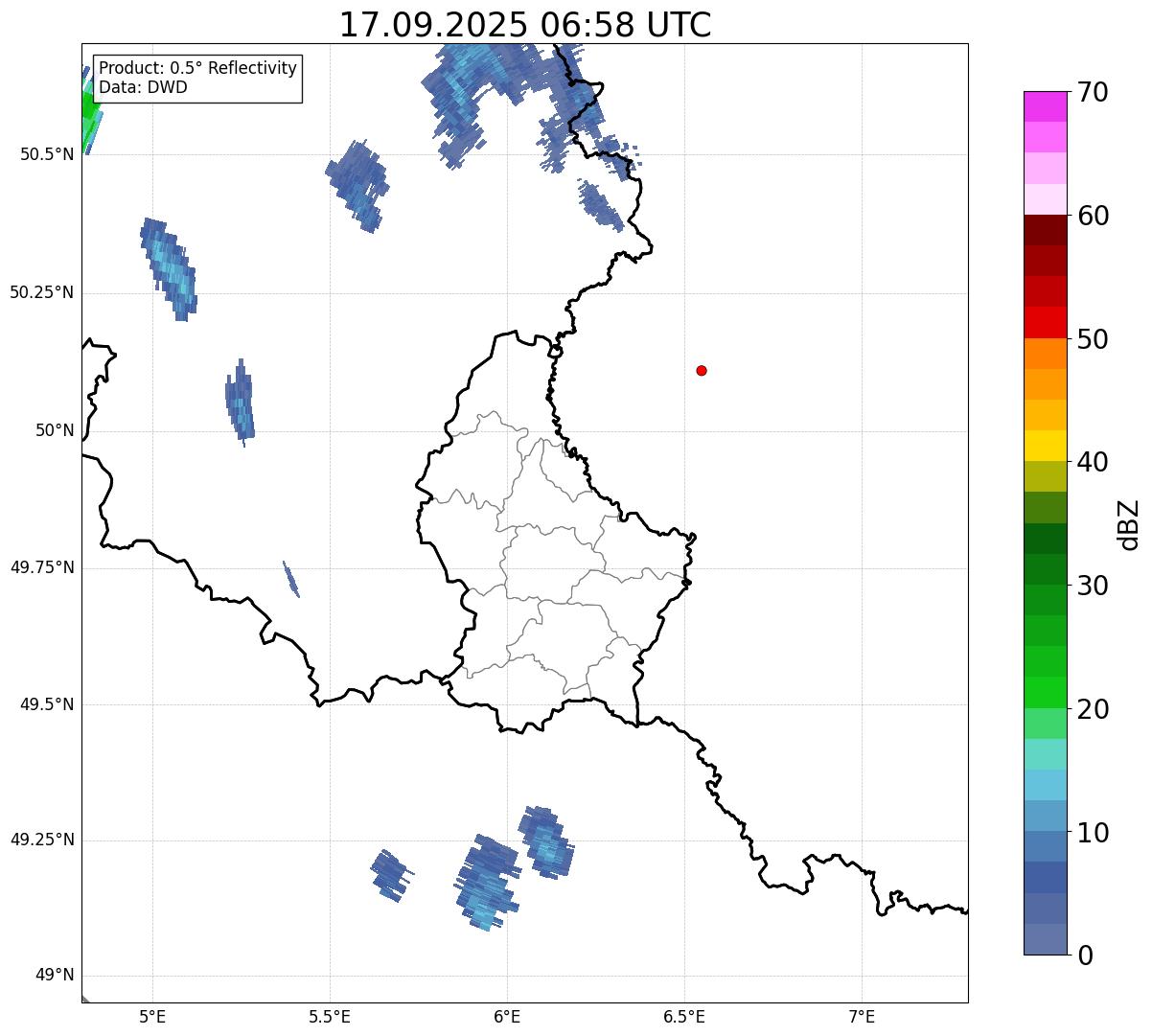1152x1036 pixels.
Task: Click the Product: 0.5° Reflectivity label
Action: point(198,69)
